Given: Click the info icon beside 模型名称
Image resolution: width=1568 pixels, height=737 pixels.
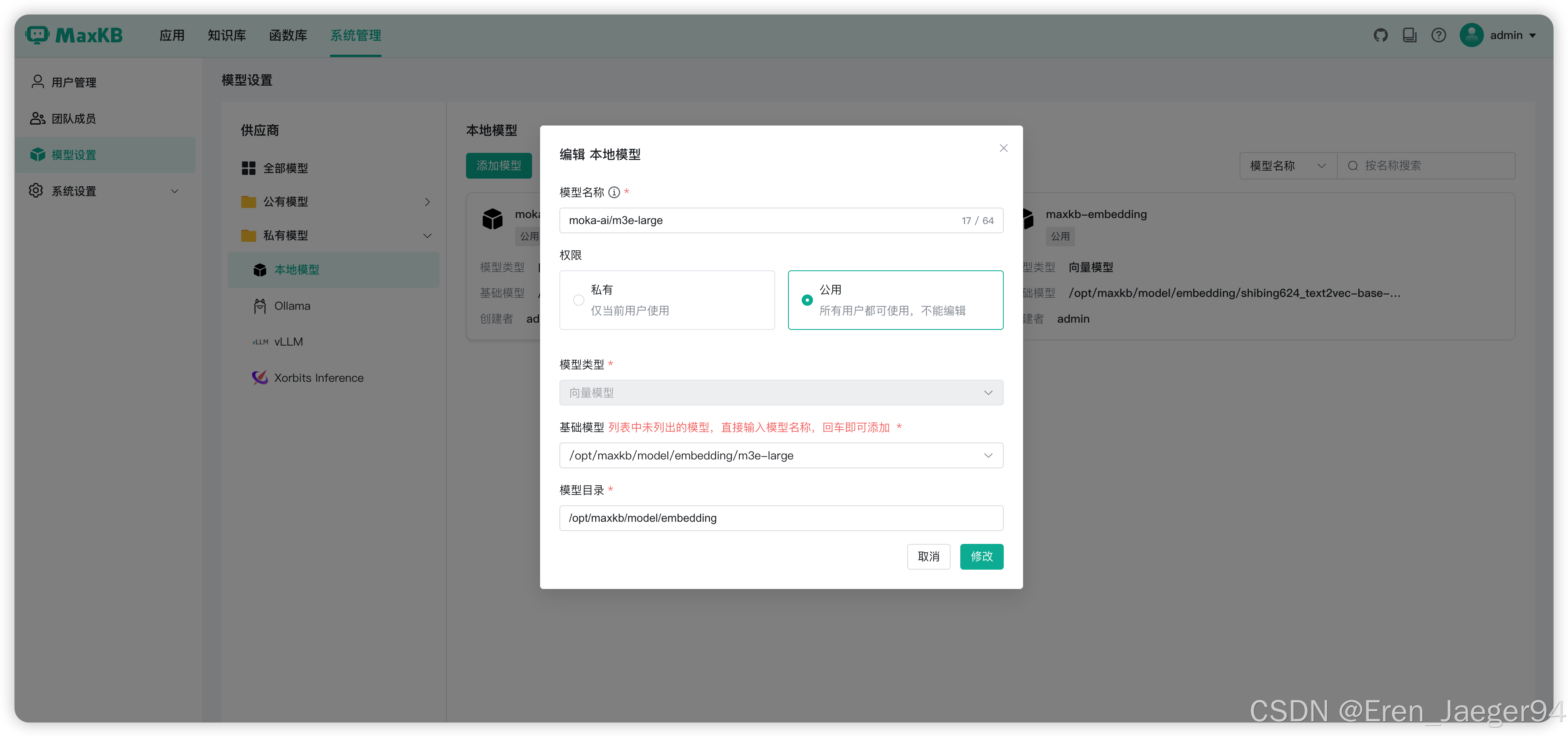Looking at the screenshot, I should click(614, 192).
